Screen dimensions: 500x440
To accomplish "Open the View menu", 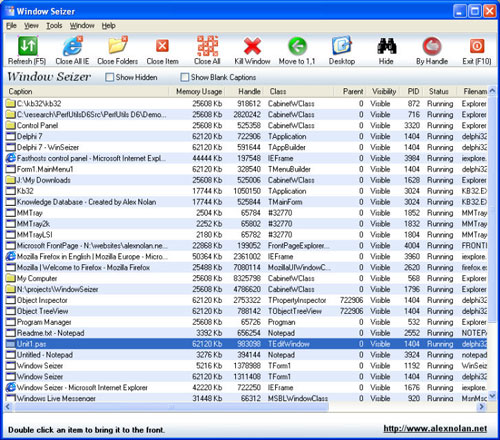I will (31, 26).
